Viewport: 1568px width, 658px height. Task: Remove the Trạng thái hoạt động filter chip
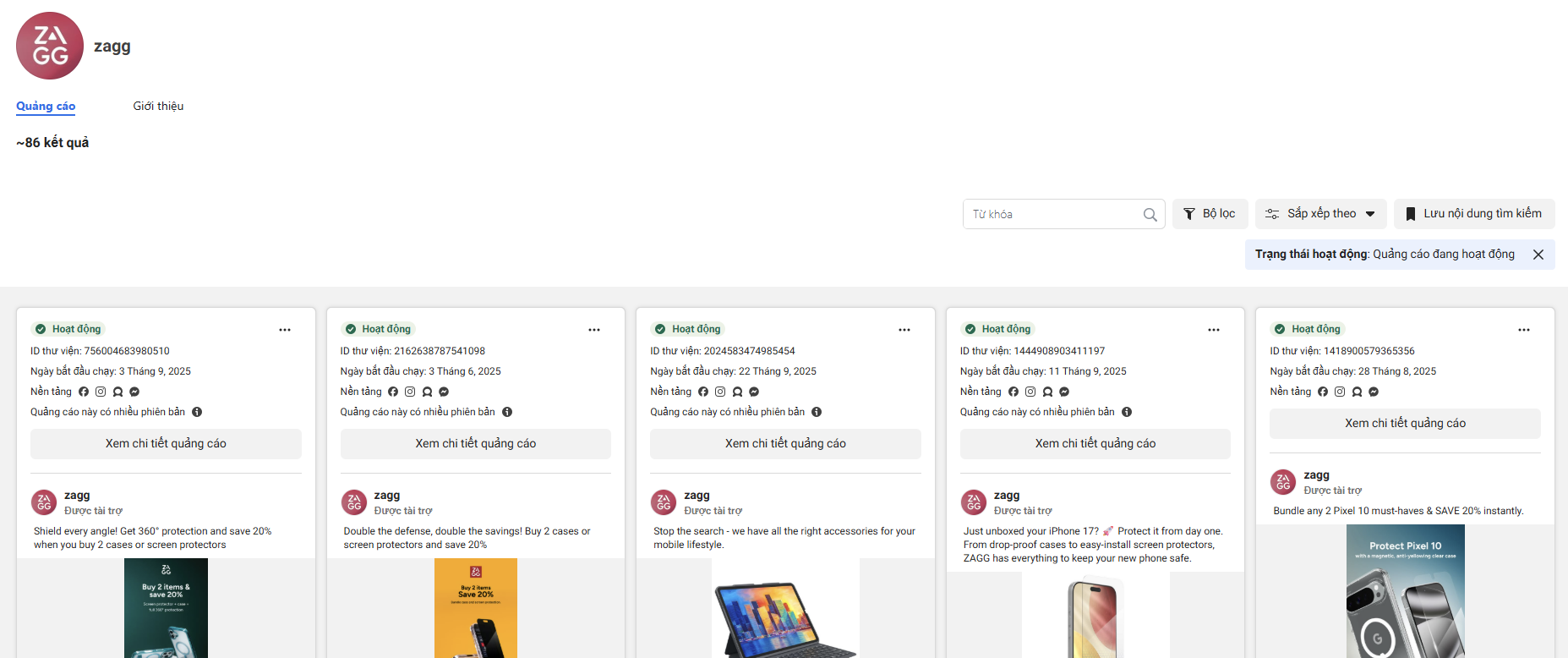(x=1538, y=255)
